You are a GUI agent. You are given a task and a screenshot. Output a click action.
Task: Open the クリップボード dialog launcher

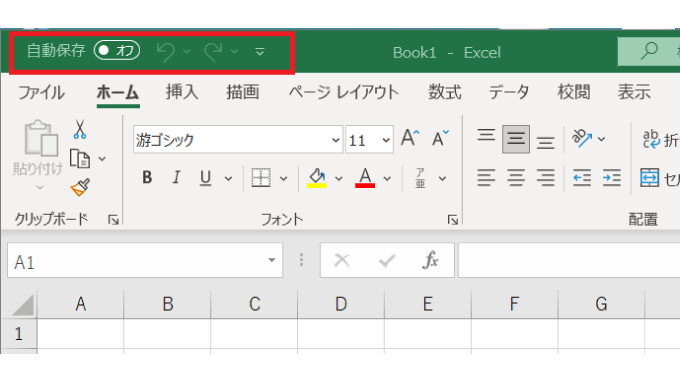click(x=113, y=220)
